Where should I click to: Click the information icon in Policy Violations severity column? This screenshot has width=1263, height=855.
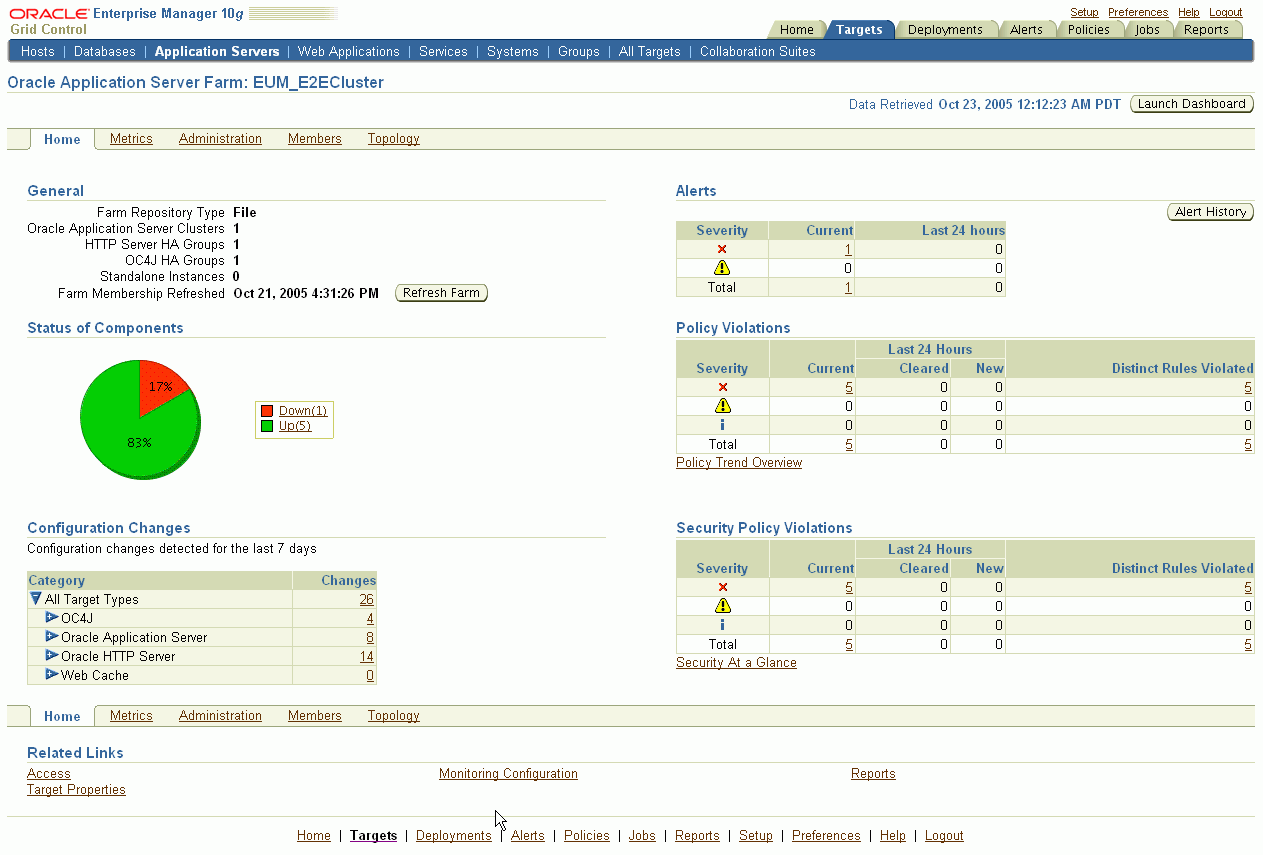tap(722, 425)
